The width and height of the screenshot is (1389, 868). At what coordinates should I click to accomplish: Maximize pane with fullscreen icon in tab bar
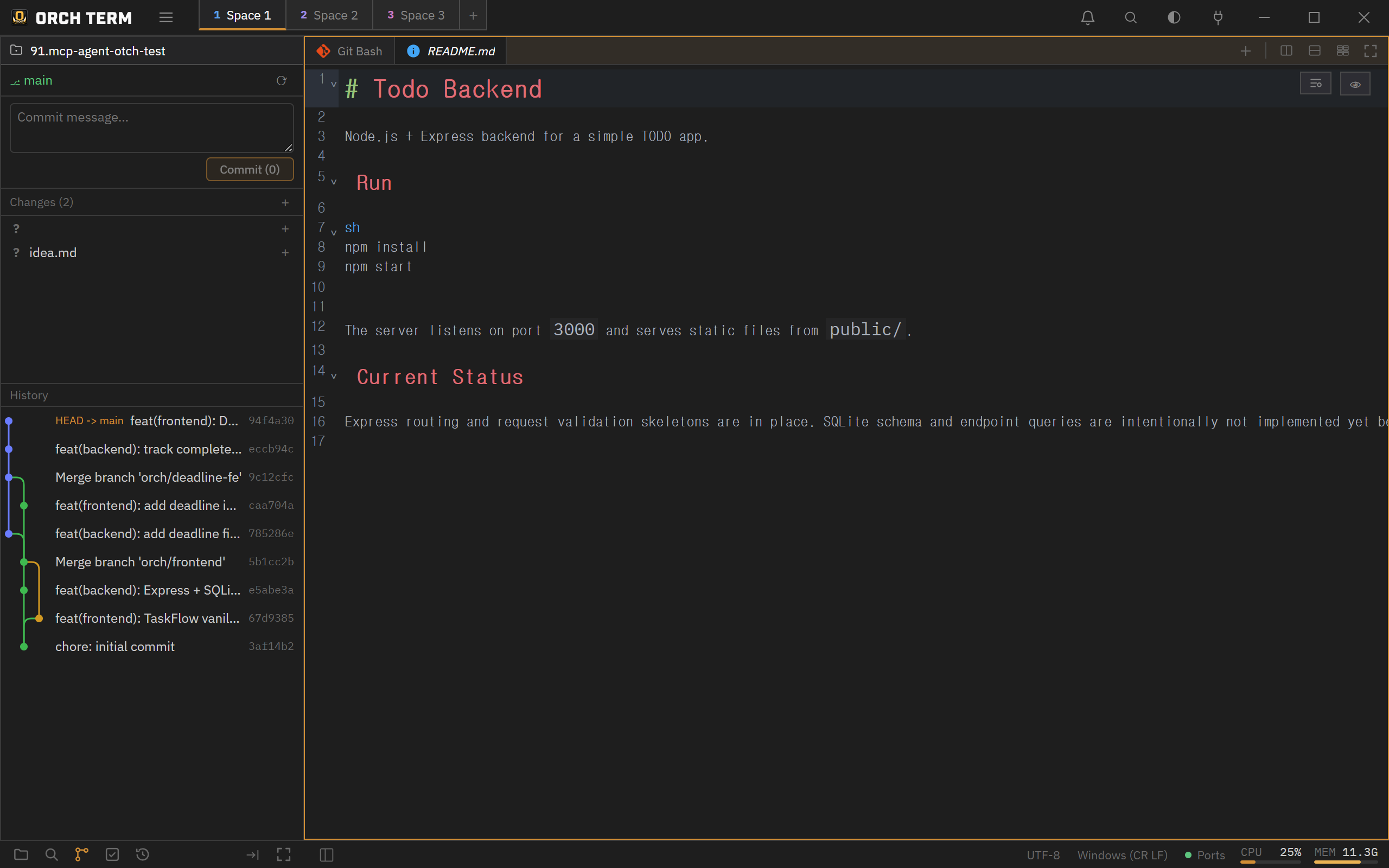(1371, 51)
